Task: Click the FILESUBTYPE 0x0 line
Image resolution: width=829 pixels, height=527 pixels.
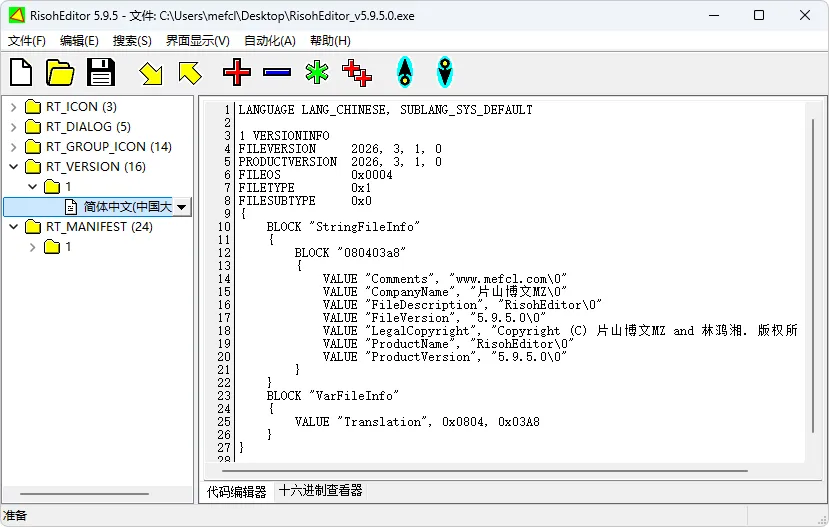Action: coord(305,201)
